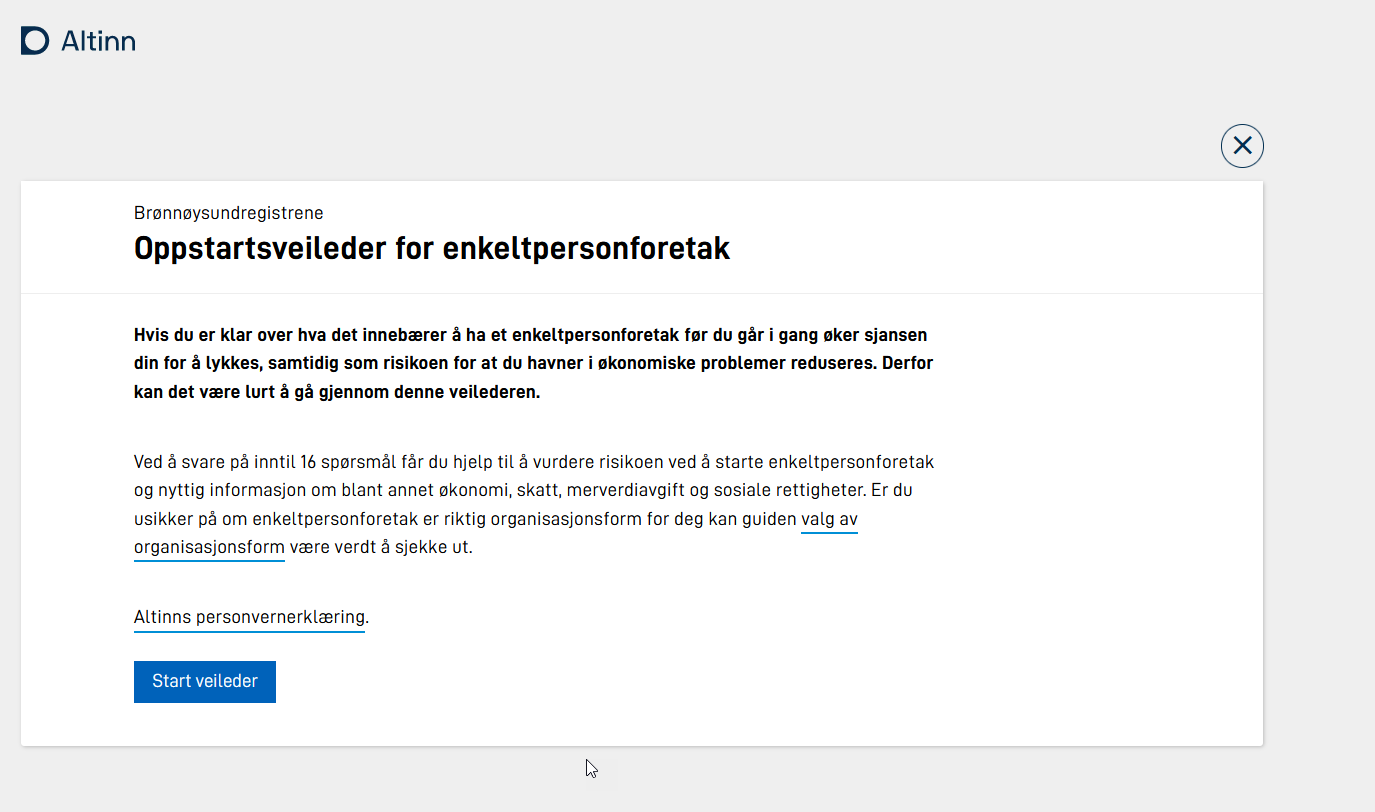Close the startup guide dialog
Viewport: 1375px width, 812px height.
(x=1242, y=146)
